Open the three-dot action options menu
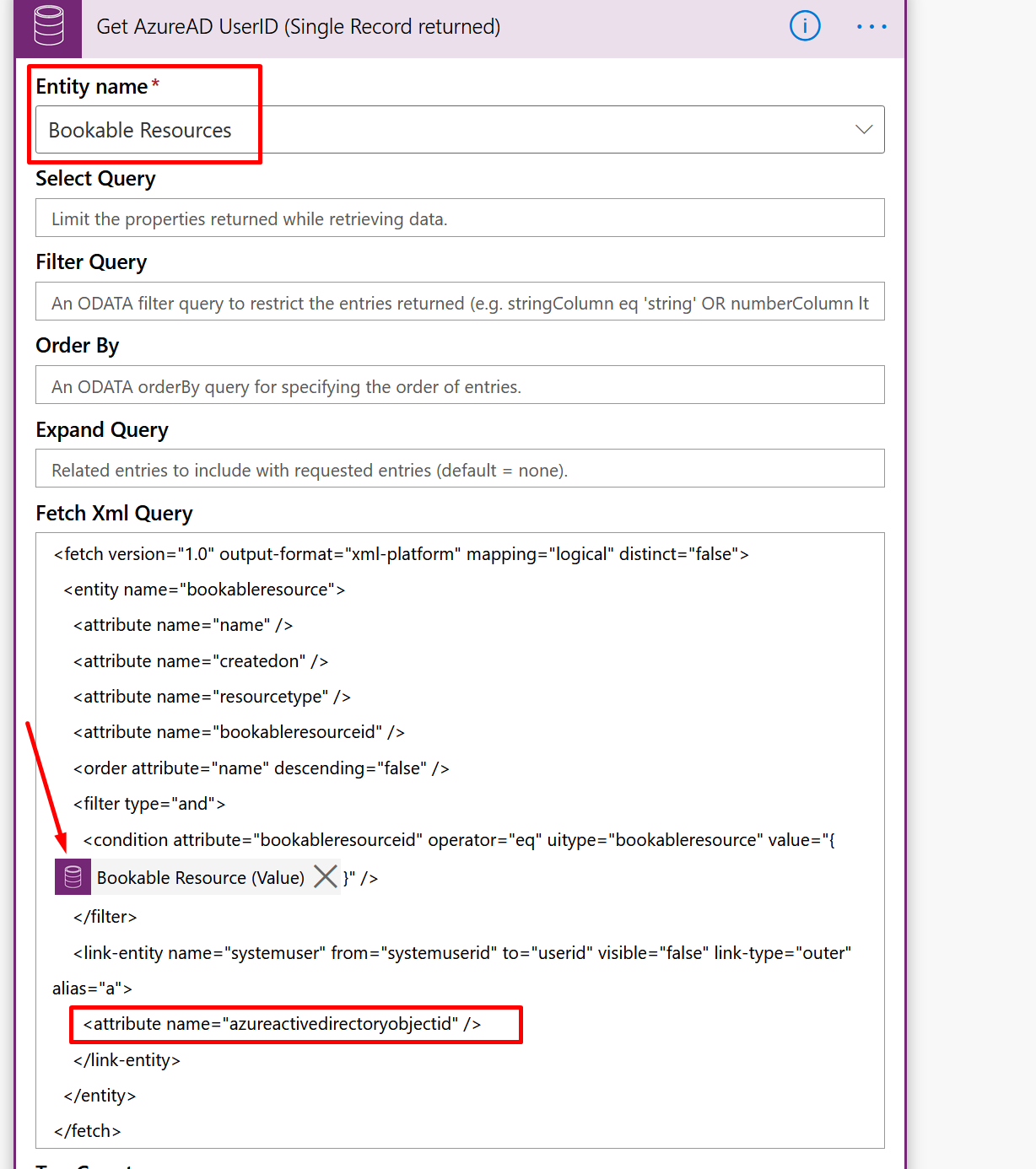This screenshot has width=1036, height=1169. [871, 27]
